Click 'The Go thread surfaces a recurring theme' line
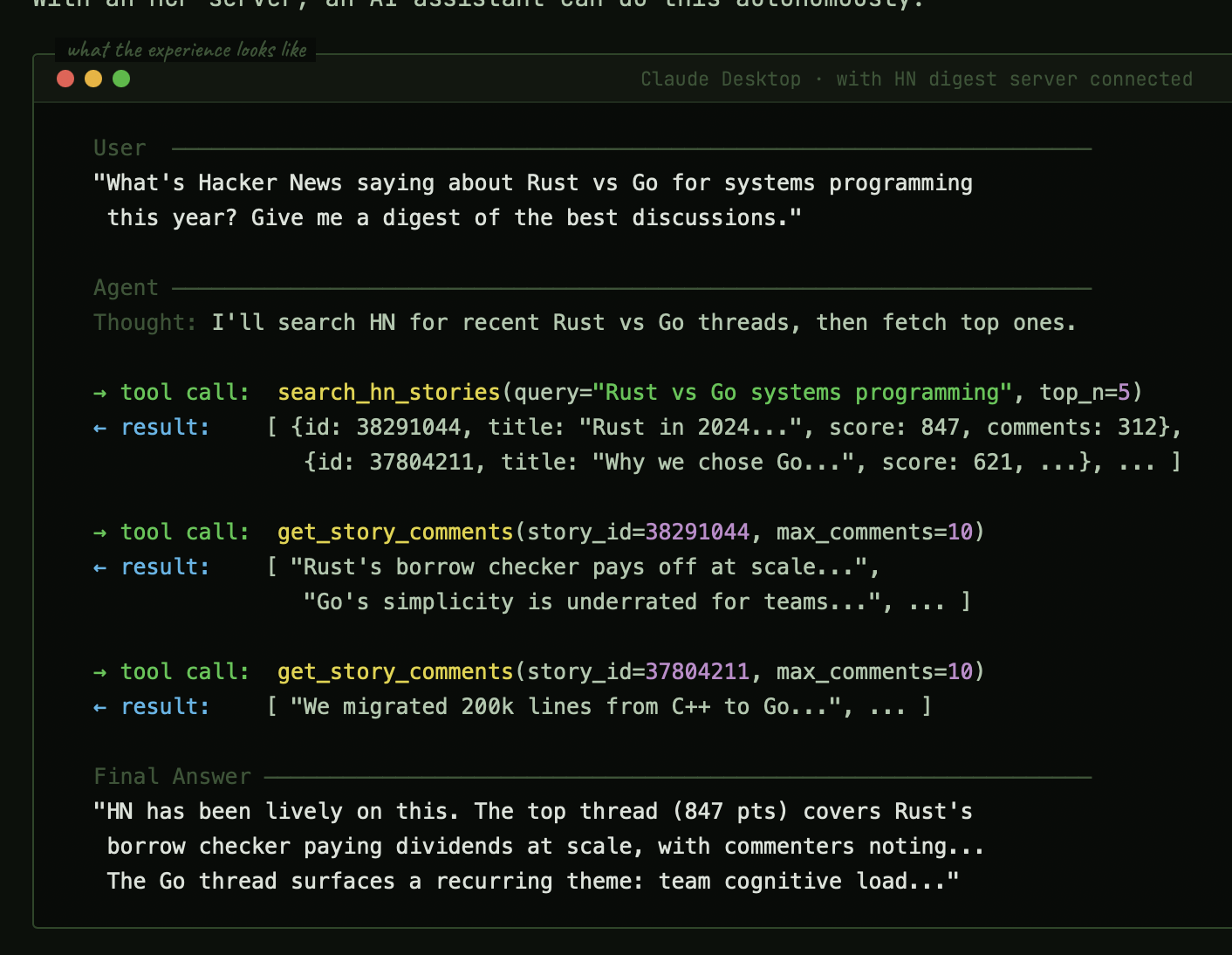Screen dimensions: 1232x955 point(533,882)
